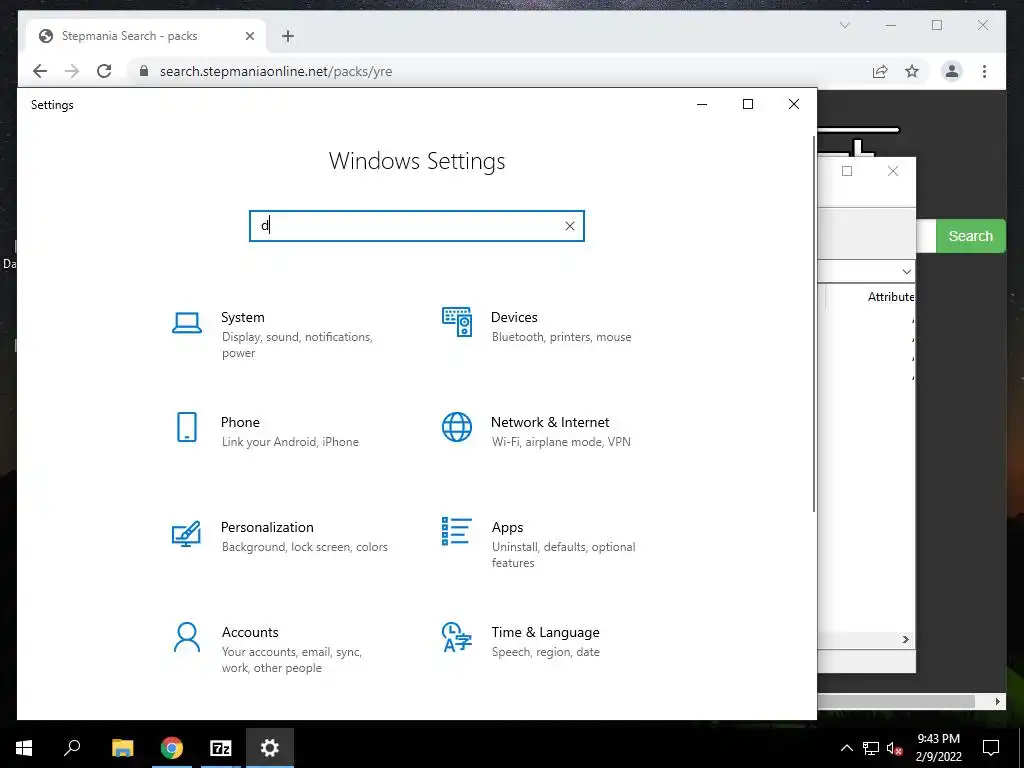
Task: Reload the Stepmania Search page
Action: pyautogui.click(x=104, y=71)
